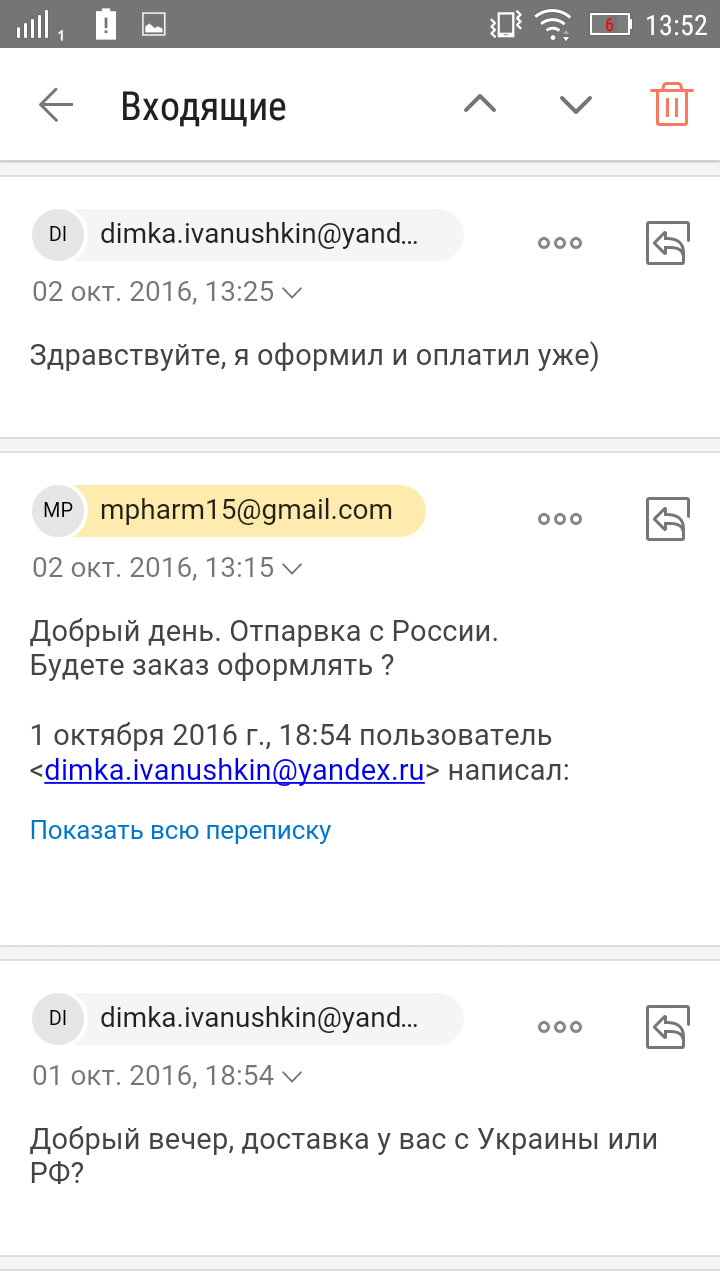This screenshot has width=720, height=1280.
Task: Go to next message with down chevron
Action: click(576, 104)
